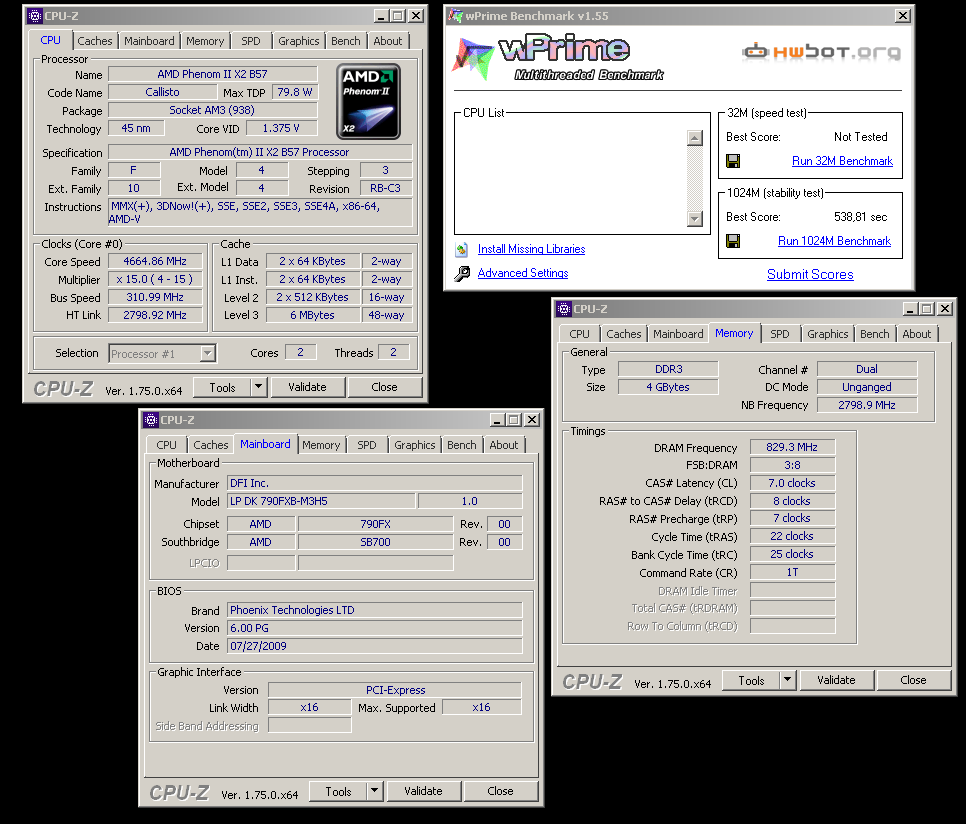Click the FSB:DRAM ratio value 3:8
The height and width of the screenshot is (824, 966).
pyautogui.click(x=792, y=466)
